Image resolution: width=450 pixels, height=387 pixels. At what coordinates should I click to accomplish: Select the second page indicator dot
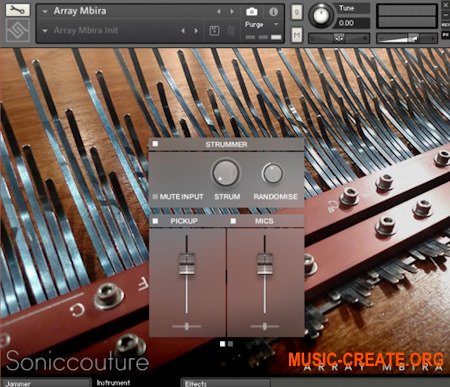[230, 344]
